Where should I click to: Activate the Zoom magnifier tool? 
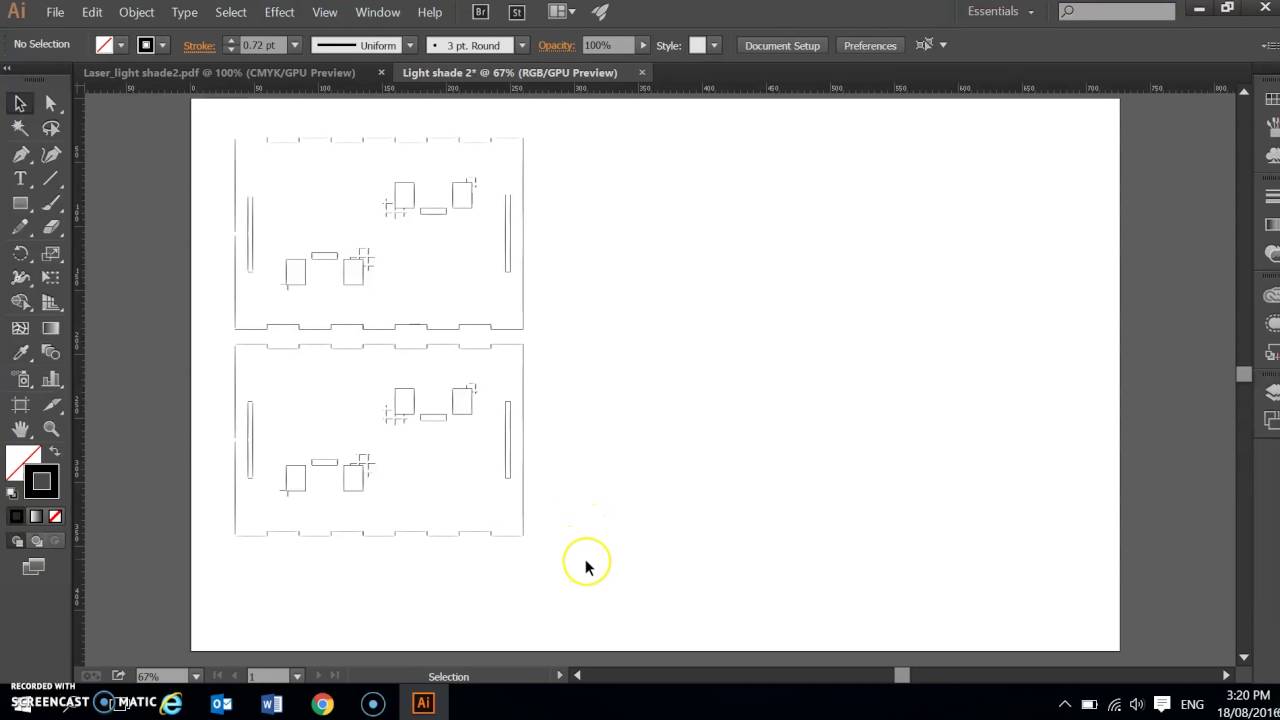(x=51, y=429)
